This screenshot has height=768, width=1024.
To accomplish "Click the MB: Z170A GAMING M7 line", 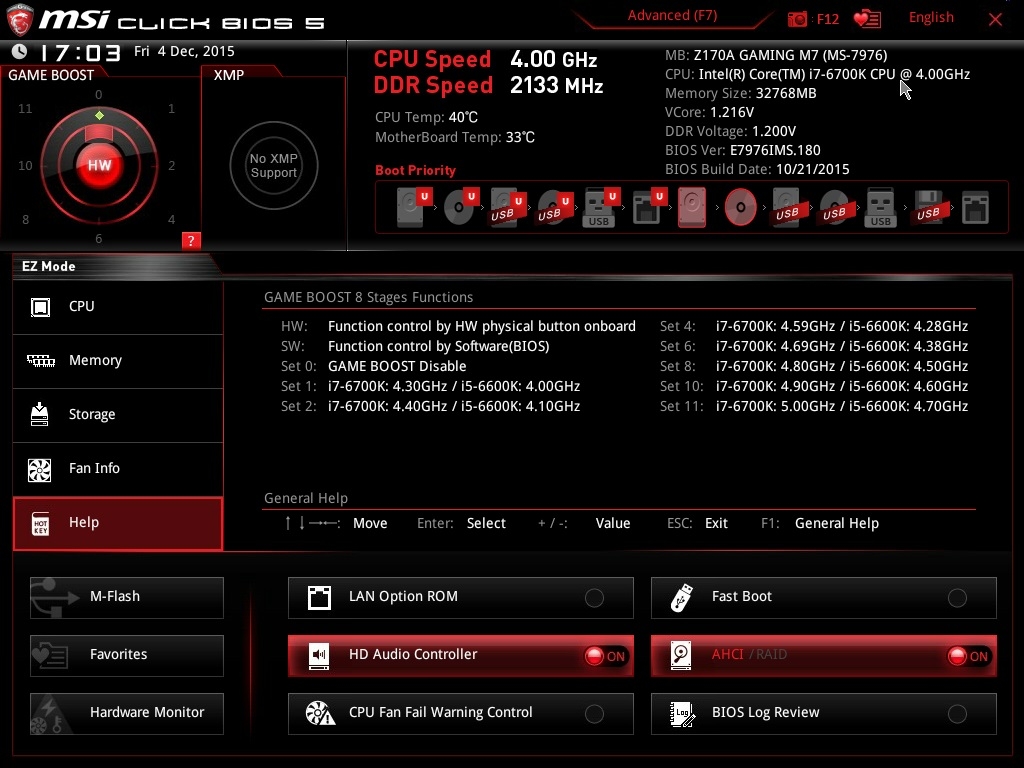I will pos(776,55).
